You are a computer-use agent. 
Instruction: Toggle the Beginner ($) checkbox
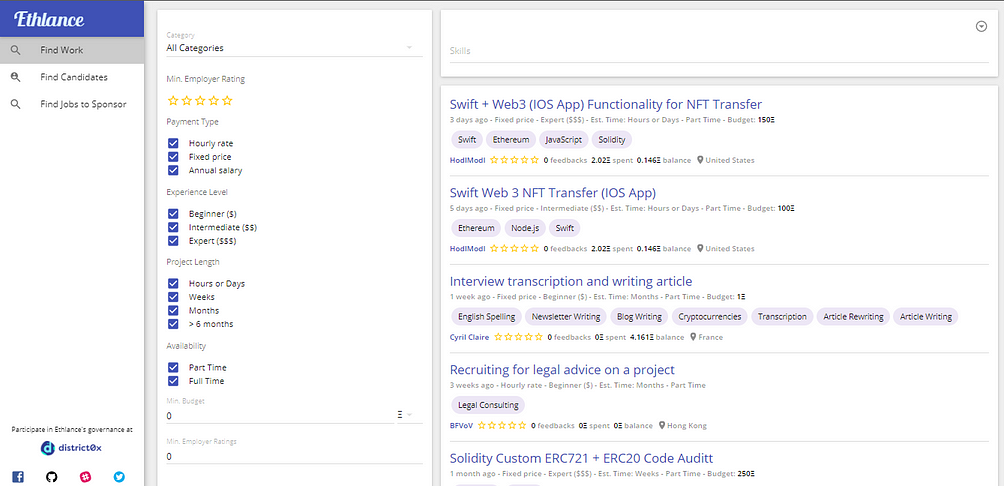pos(173,213)
